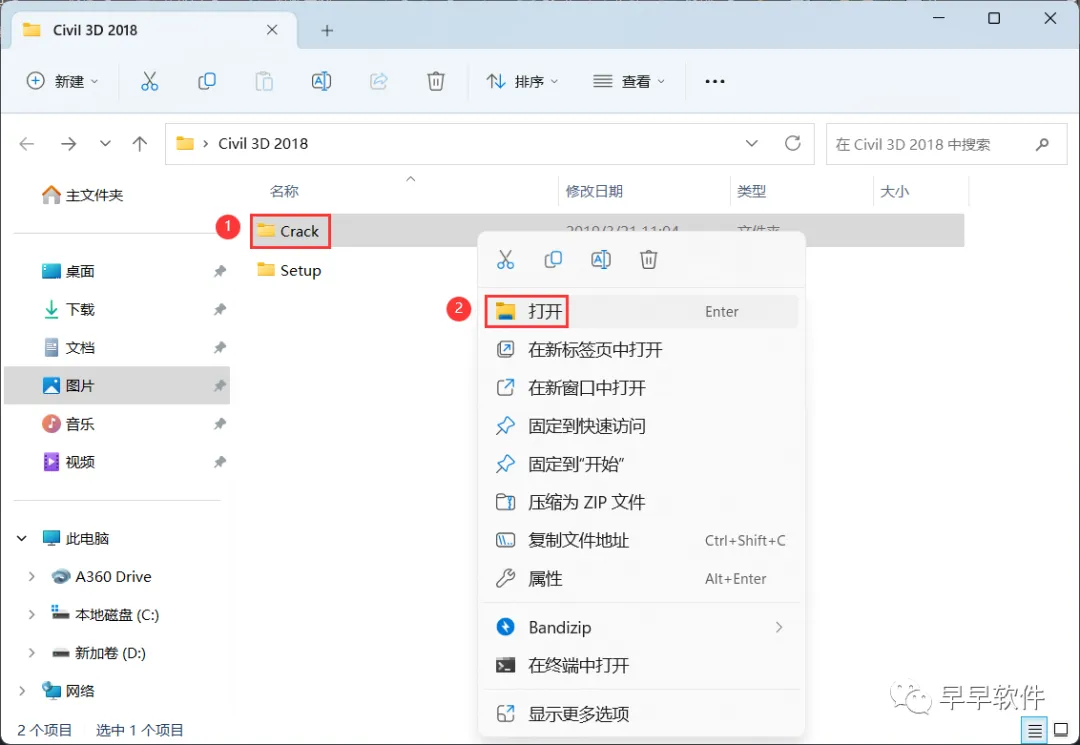Open the 新建 dropdown
This screenshot has width=1080, height=745.
(x=62, y=81)
